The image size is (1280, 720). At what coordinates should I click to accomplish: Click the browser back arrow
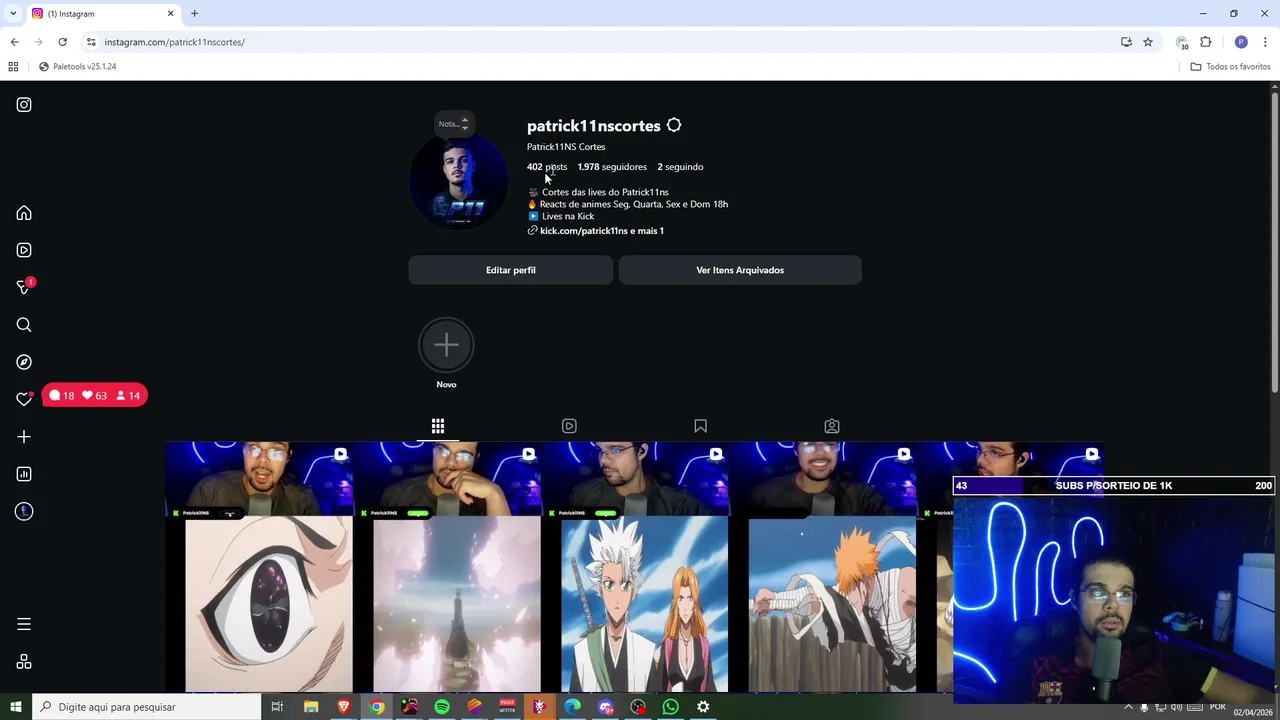(14, 42)
